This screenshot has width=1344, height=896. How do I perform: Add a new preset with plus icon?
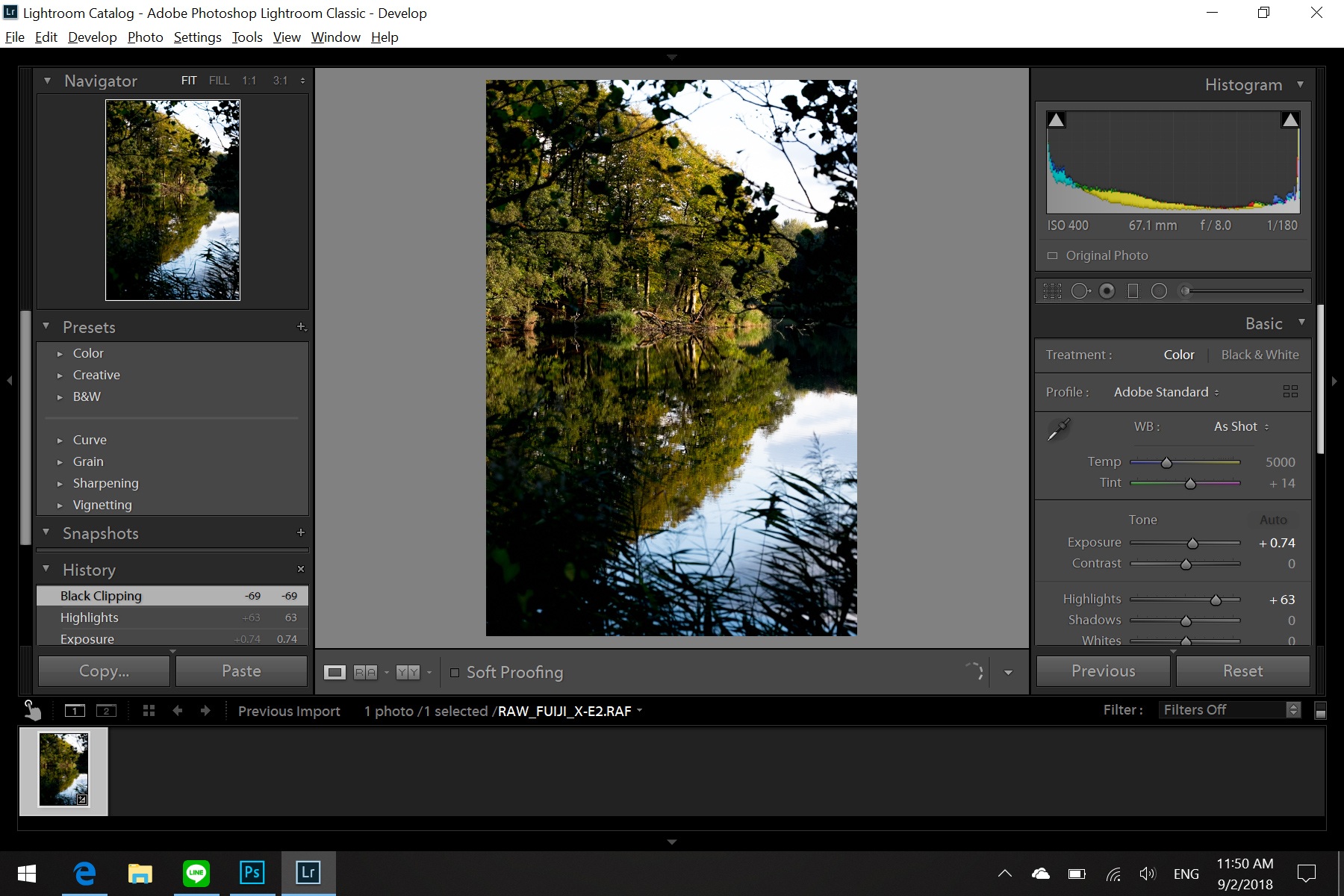[302, 326]
